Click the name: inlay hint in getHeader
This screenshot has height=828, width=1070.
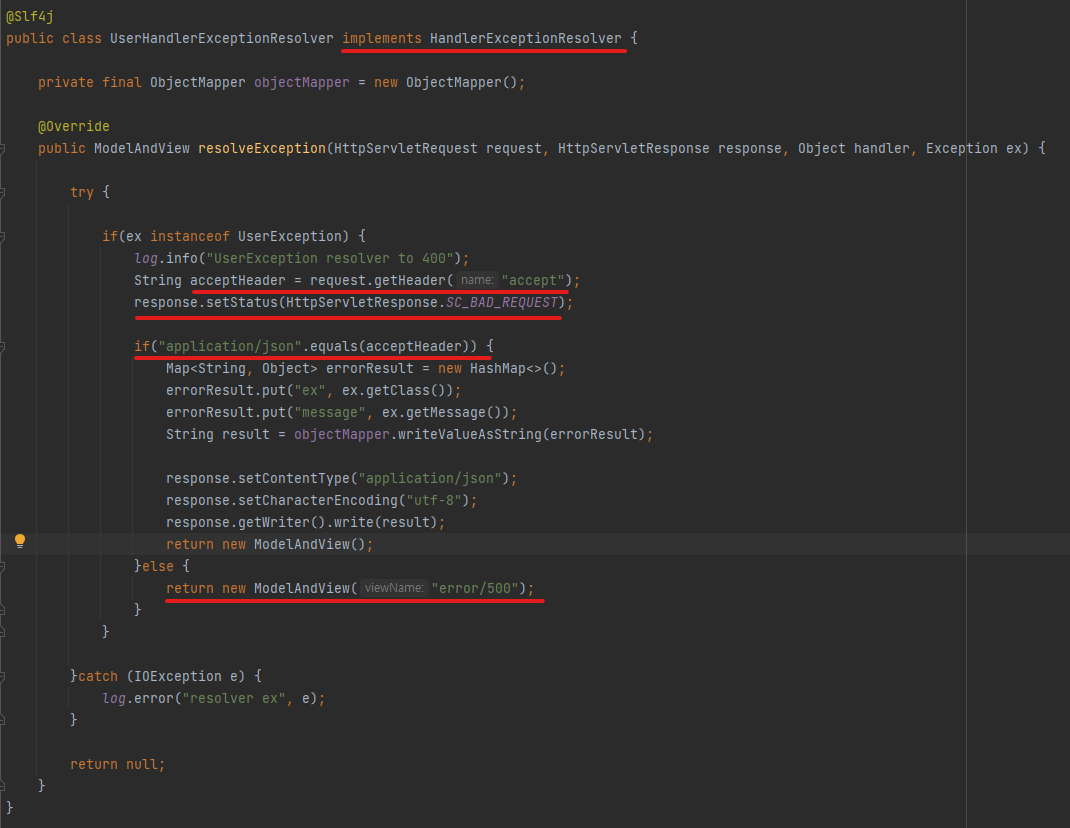476,280
